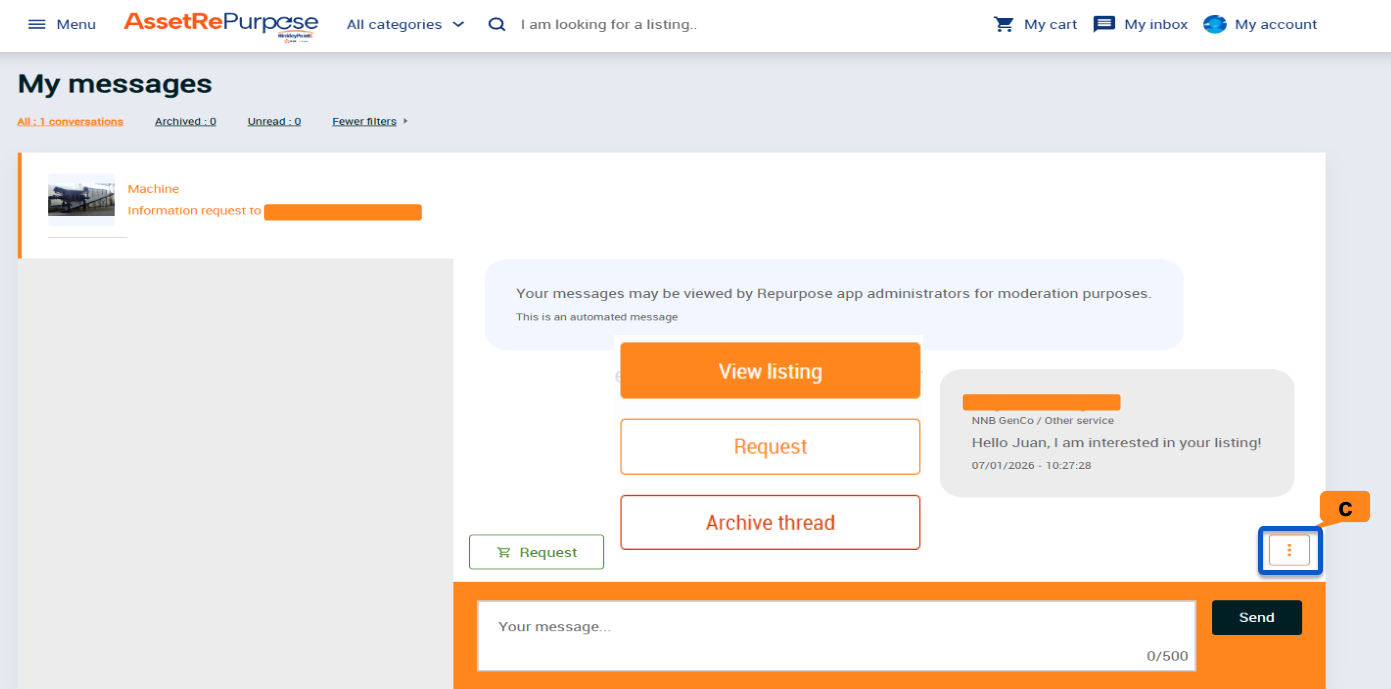Click the three-dot more options button
1391x689 pixels.
1289,550
